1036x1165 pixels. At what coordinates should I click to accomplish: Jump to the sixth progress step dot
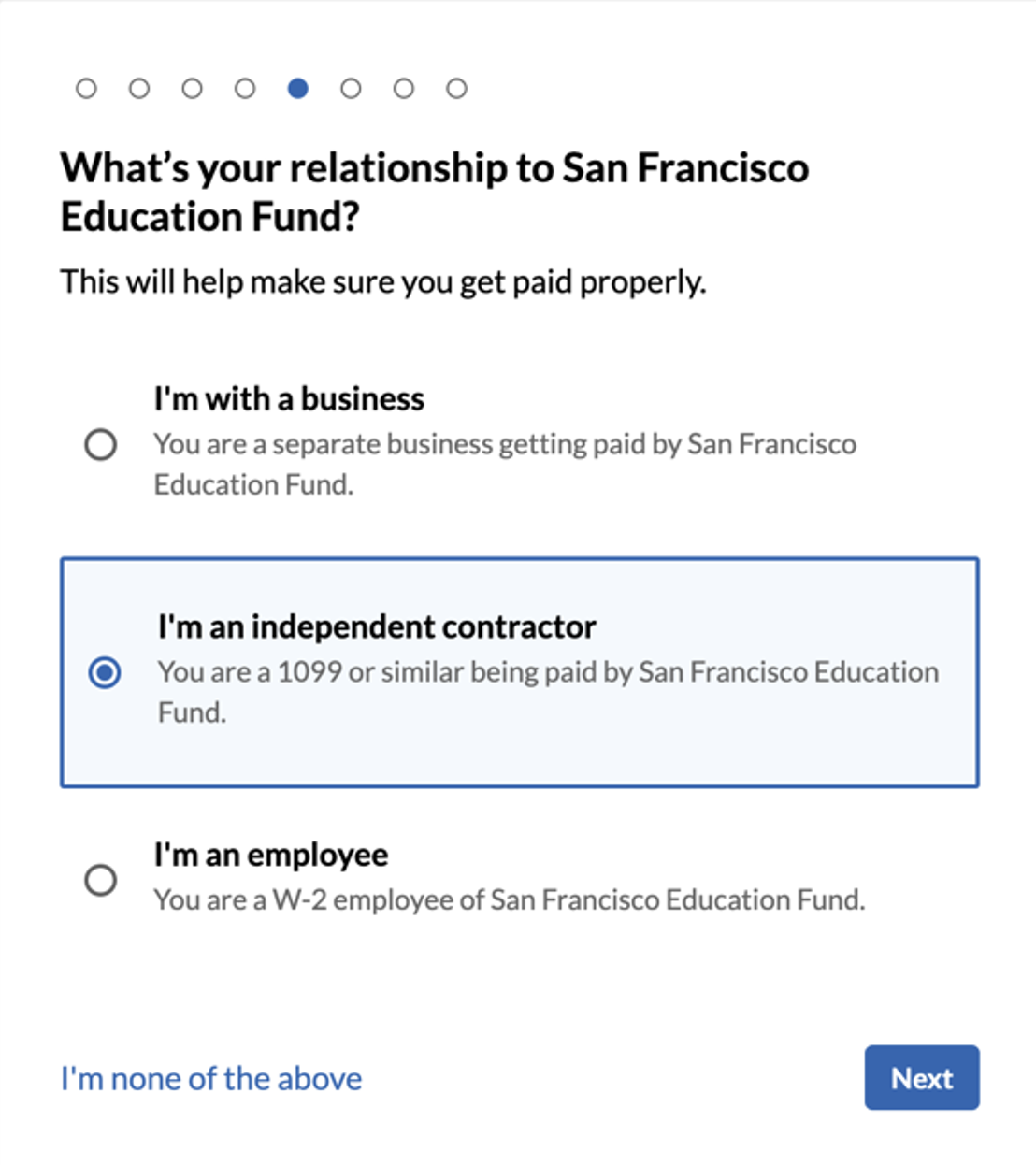(x=351, y=89)
